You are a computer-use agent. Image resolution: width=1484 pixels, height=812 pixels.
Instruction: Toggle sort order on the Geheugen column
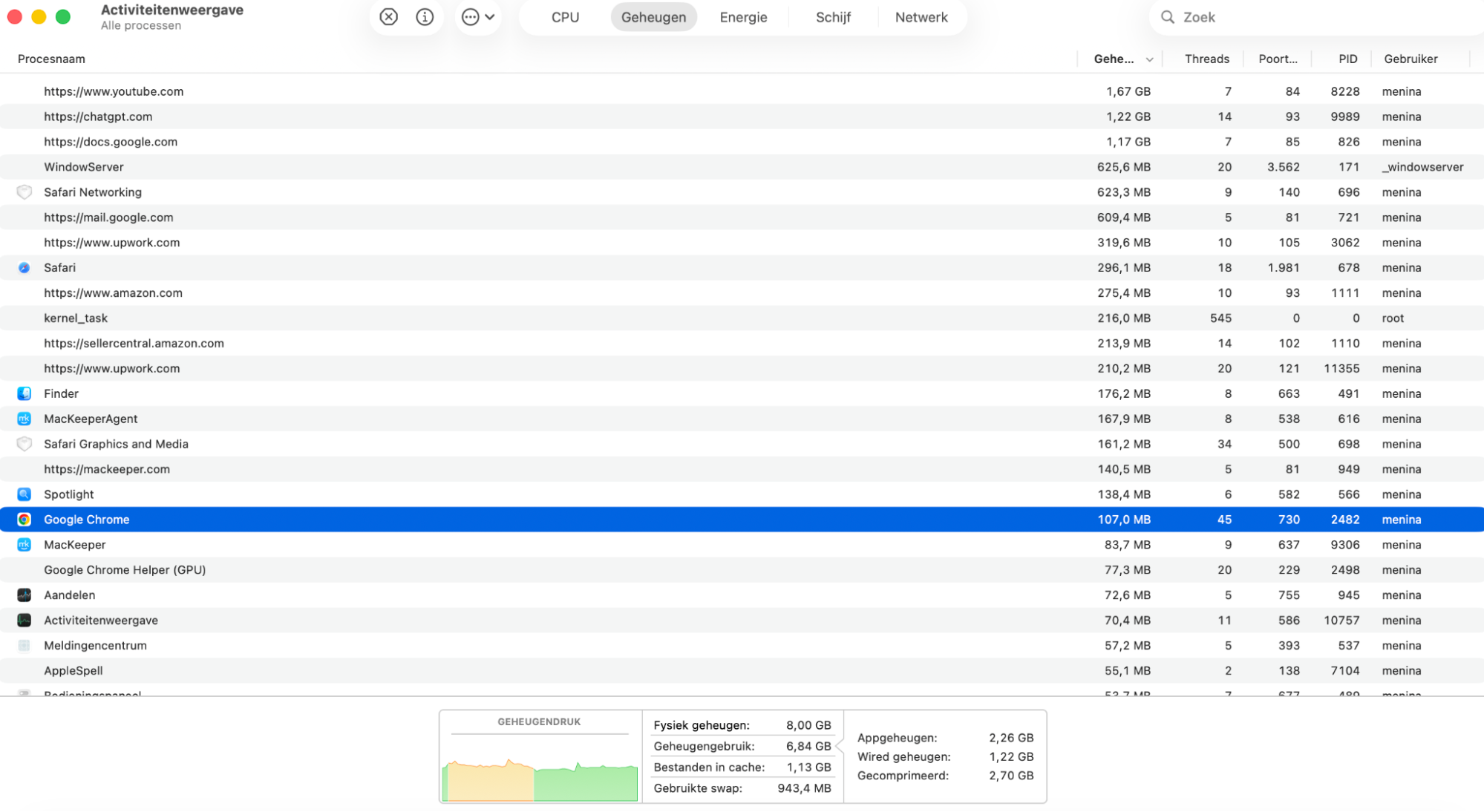[1117, 59]
